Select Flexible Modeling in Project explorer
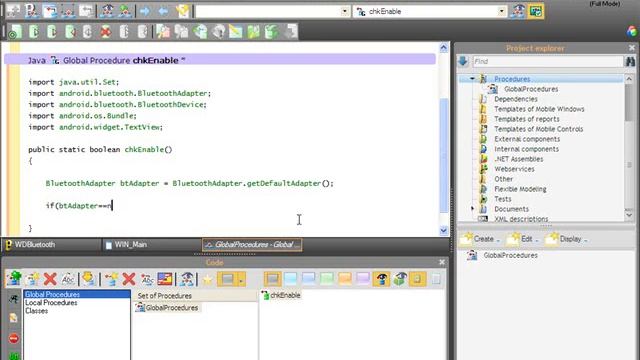Viewport: 640px width, 360px height. tap(520, 189)
